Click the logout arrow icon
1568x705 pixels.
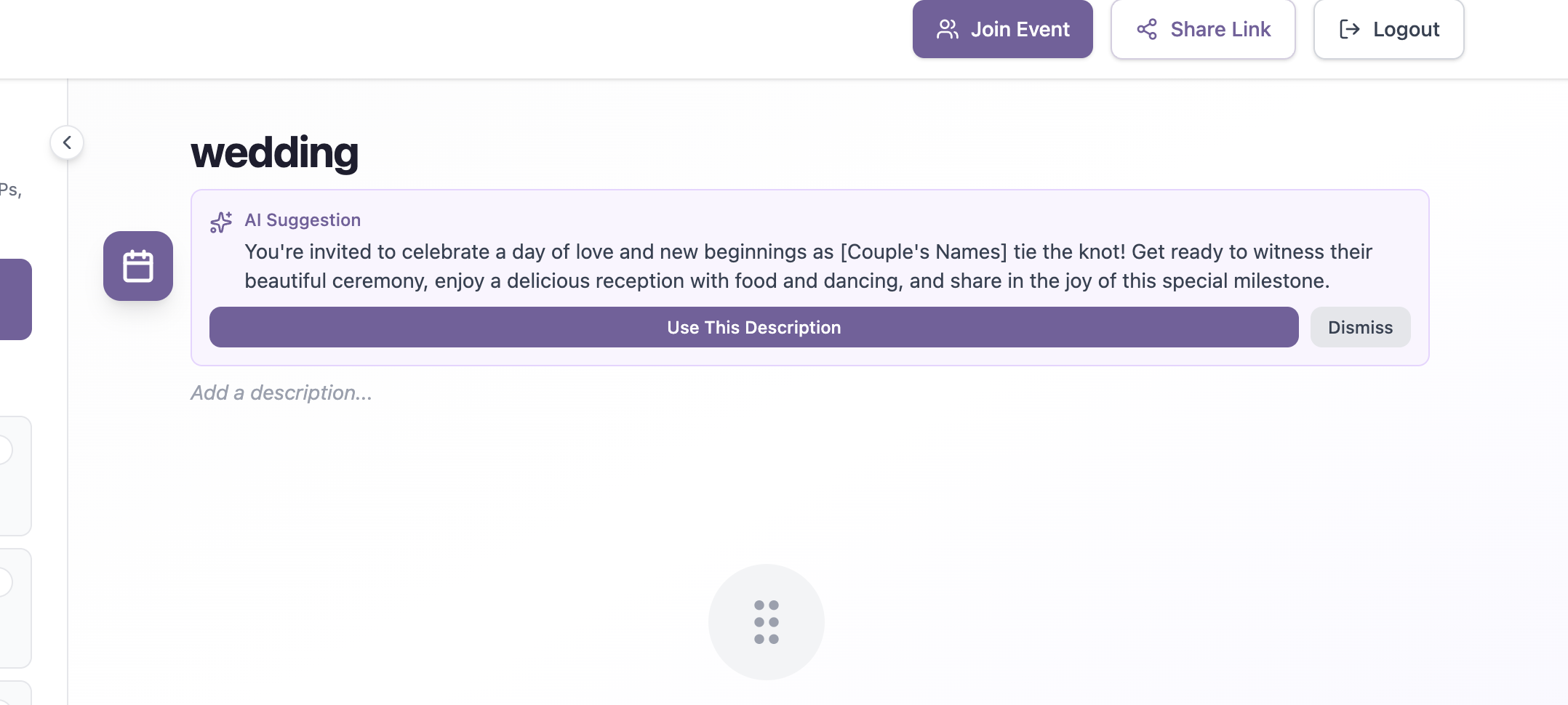click(1350, 29)
